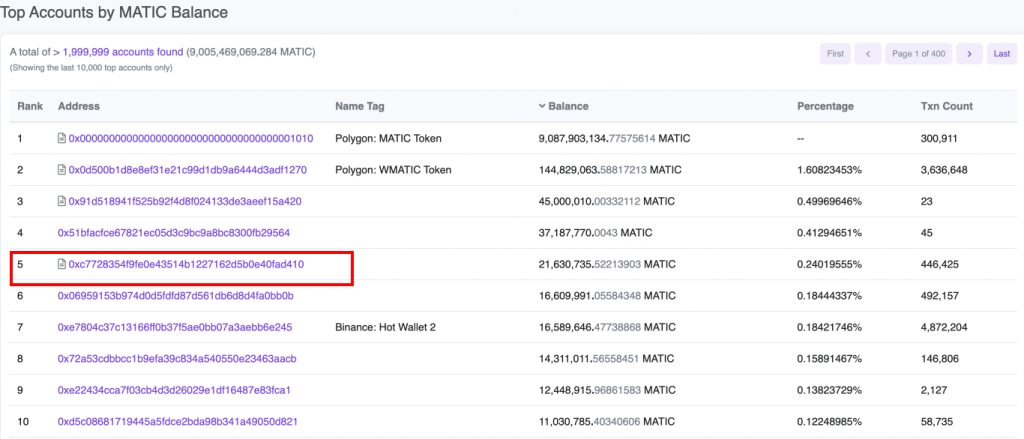The image size is (1024, 439).
Task: Click the Page 1 of 400 indicator
Action: pos(918,54)
